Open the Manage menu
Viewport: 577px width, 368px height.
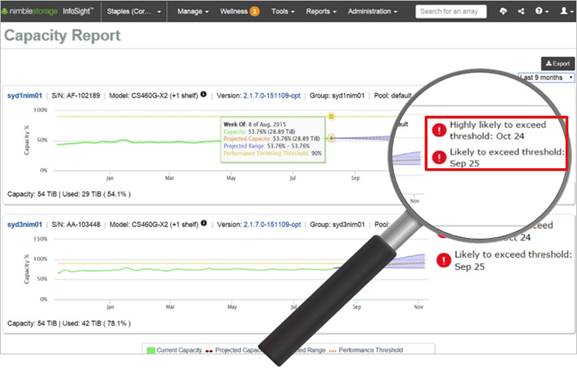click(193, 11)
